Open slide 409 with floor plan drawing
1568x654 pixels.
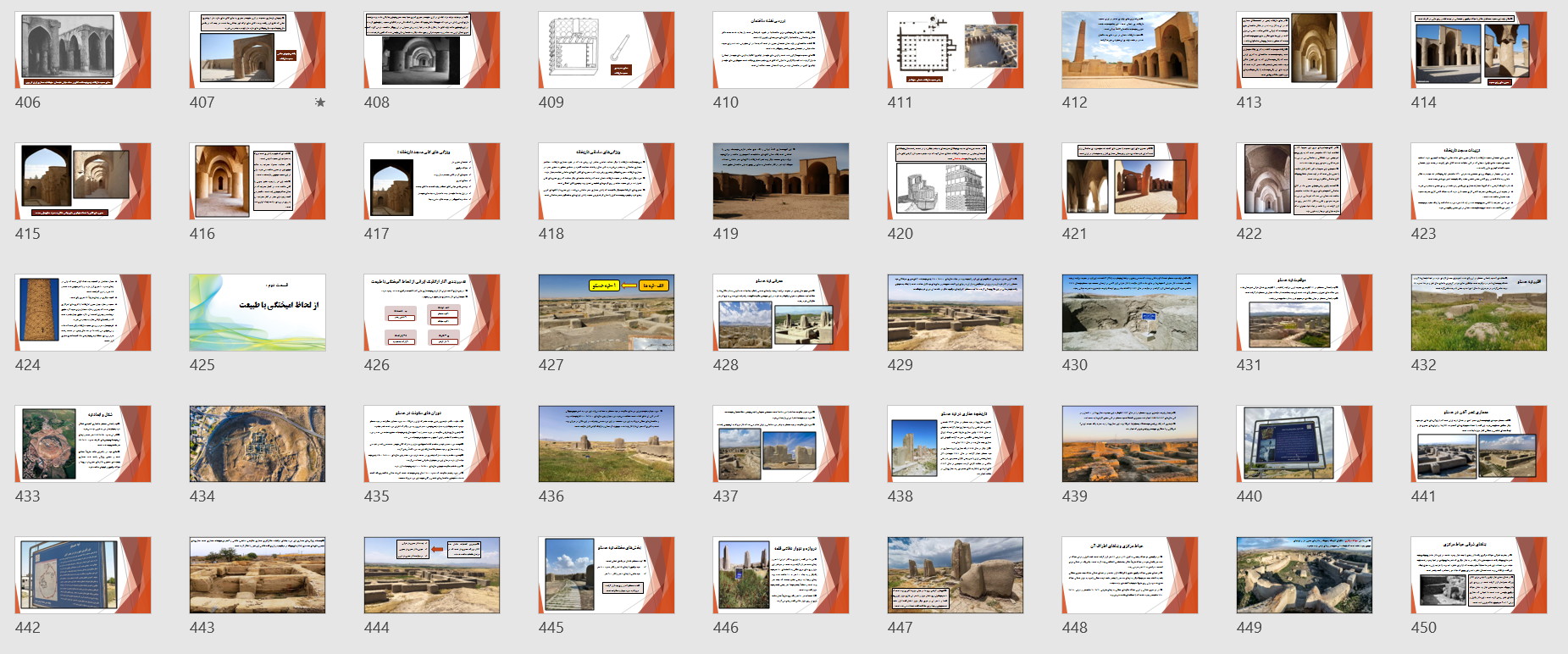(x=607, y=50)
